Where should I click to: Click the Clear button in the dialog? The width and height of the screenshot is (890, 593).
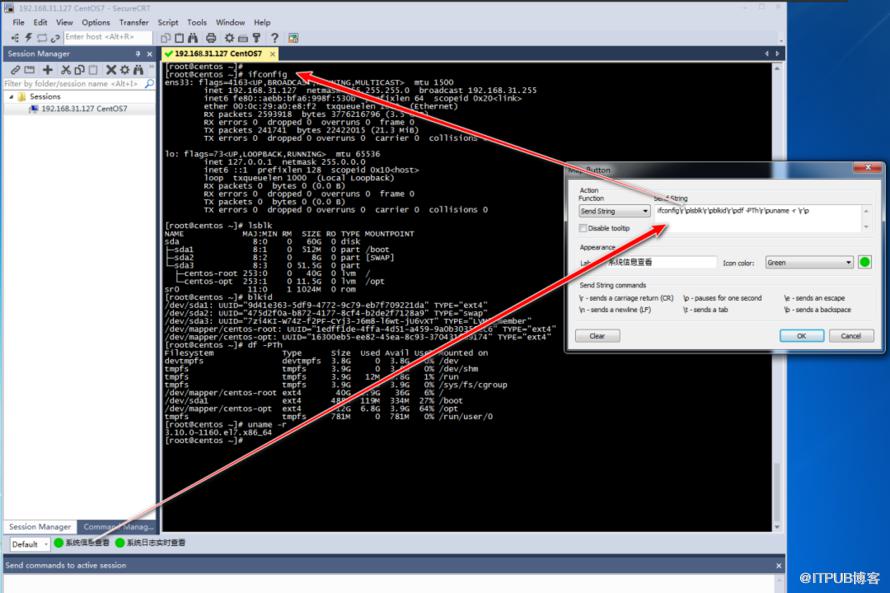click(597, 336)
